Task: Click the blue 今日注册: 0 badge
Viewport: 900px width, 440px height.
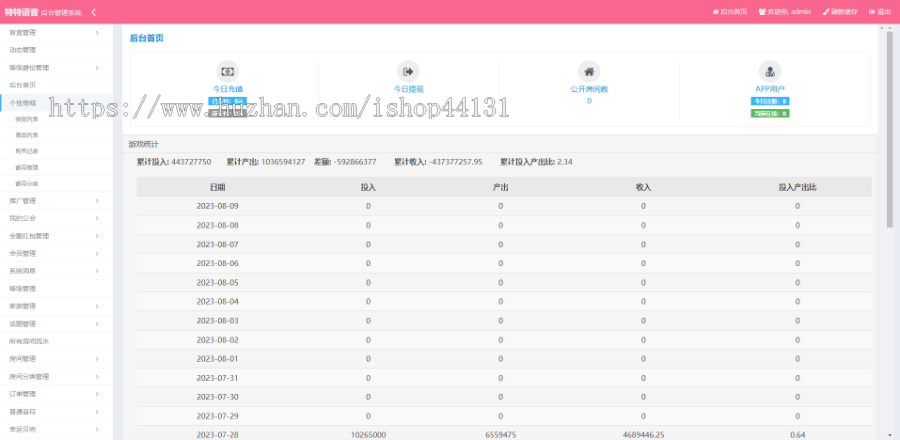Action: pyautogui.click(x=770, y=101)
